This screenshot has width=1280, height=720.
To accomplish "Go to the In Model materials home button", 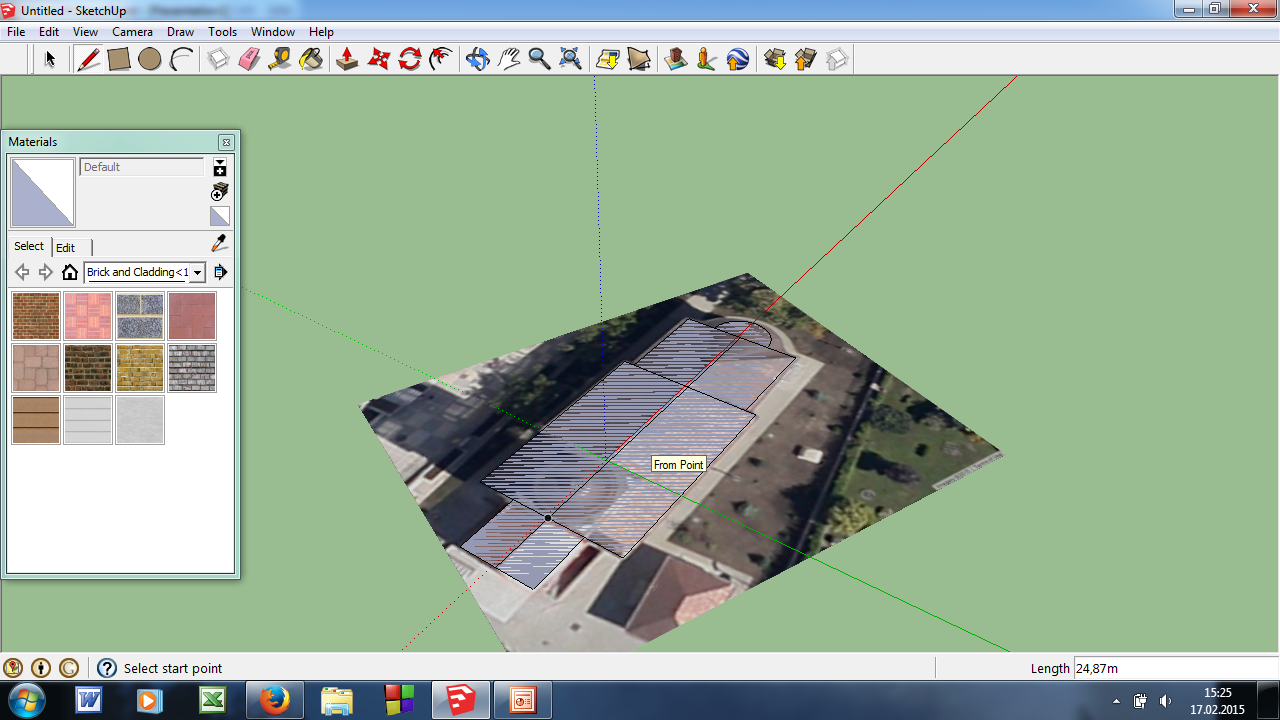I will coord(70,272).
